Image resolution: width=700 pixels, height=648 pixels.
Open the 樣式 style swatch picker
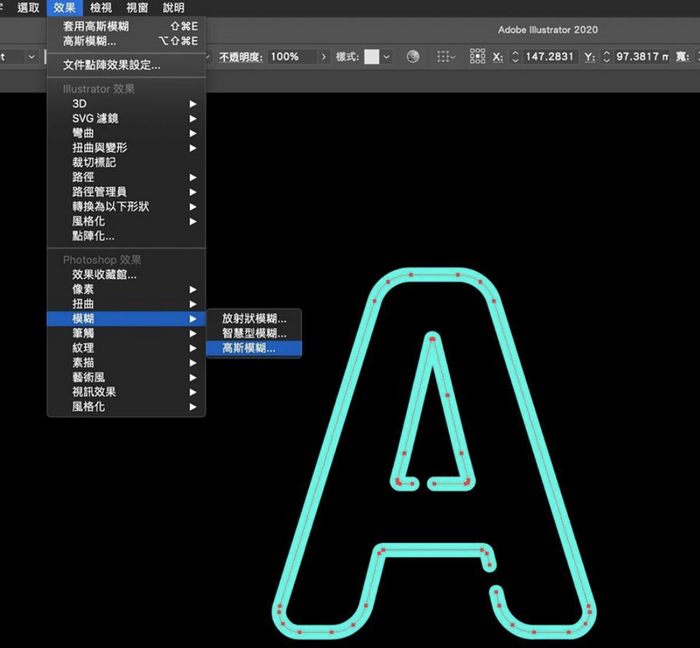[x=372, y=57]
